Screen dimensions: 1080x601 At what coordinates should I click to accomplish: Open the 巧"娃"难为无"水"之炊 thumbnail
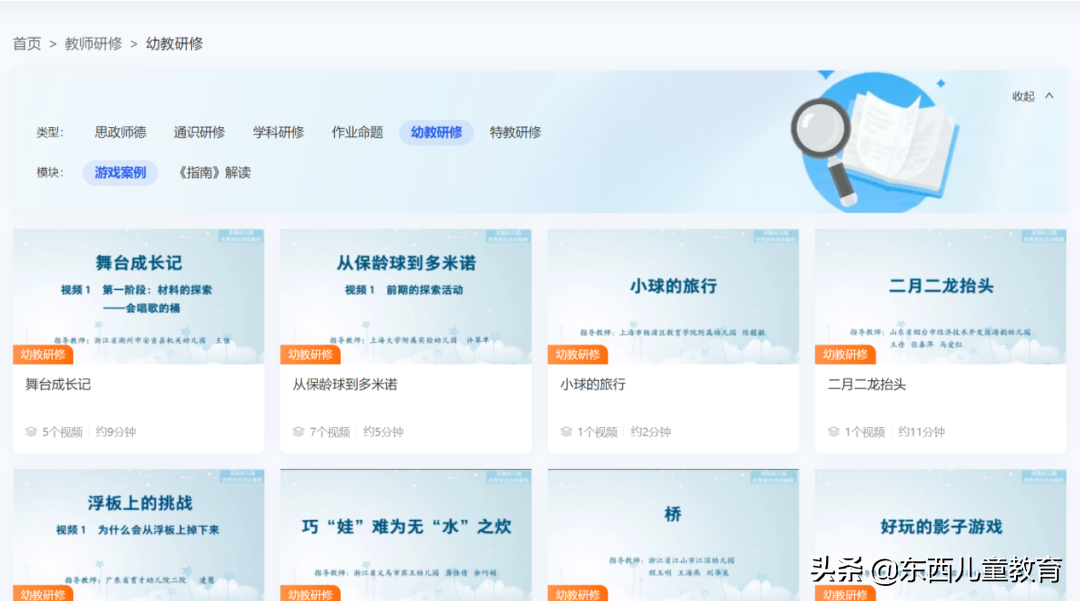(405, 525)
